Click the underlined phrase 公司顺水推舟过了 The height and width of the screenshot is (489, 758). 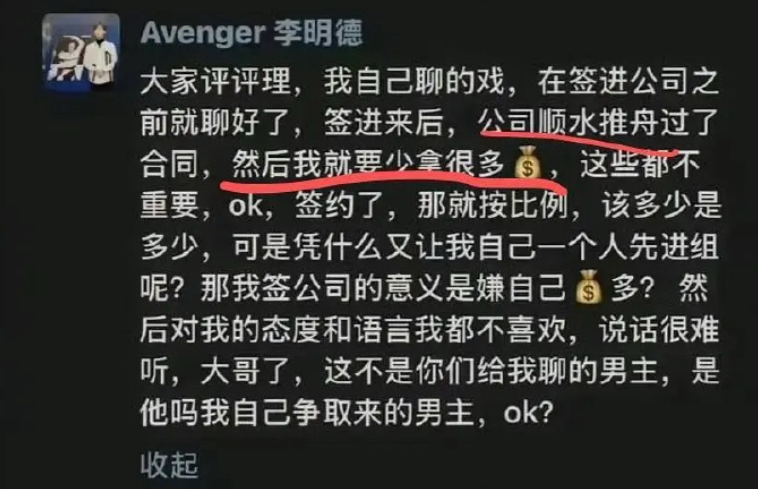tap(598, 121)
